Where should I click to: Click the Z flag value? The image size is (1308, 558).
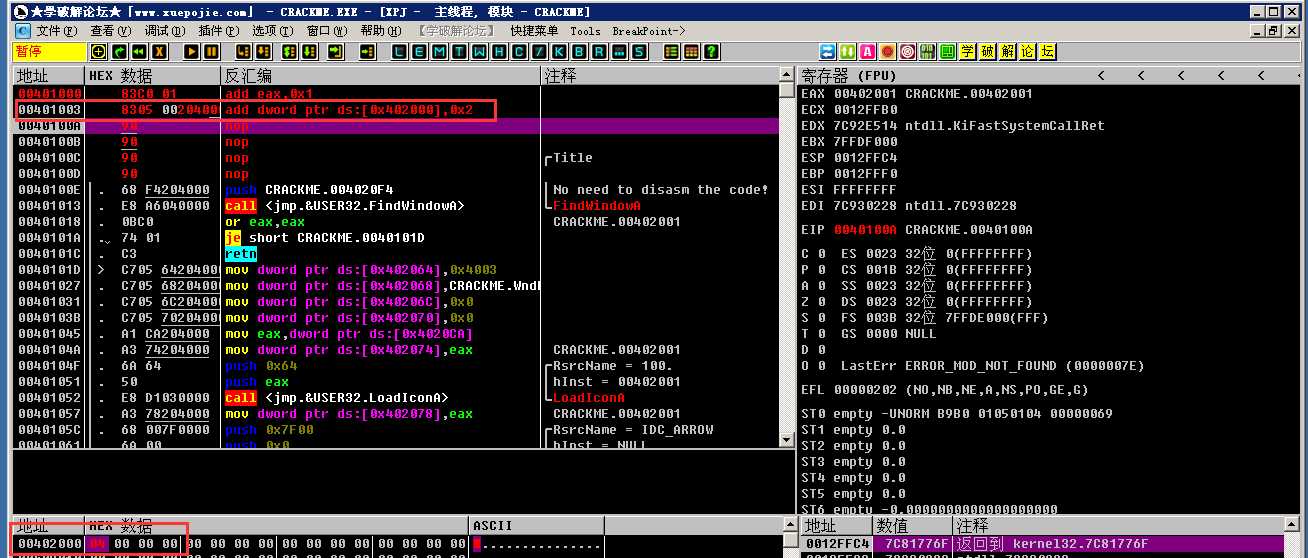[x=821, y=302]
